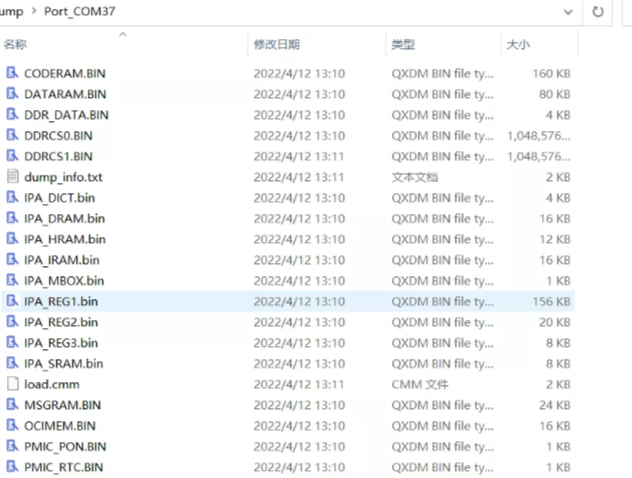Click the QXDM BIN type of OCIMEM.BIN
This screenshot has width=632, height=478.
(443, 426)
